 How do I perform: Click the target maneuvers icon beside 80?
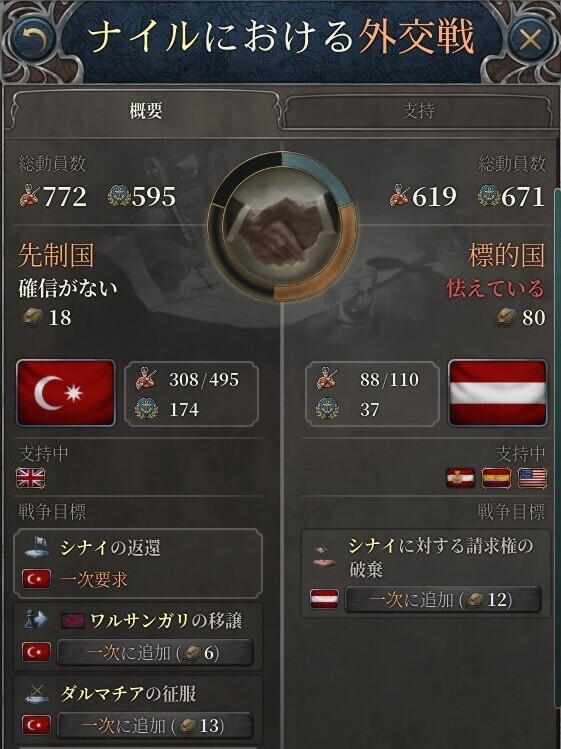point(506,317)
